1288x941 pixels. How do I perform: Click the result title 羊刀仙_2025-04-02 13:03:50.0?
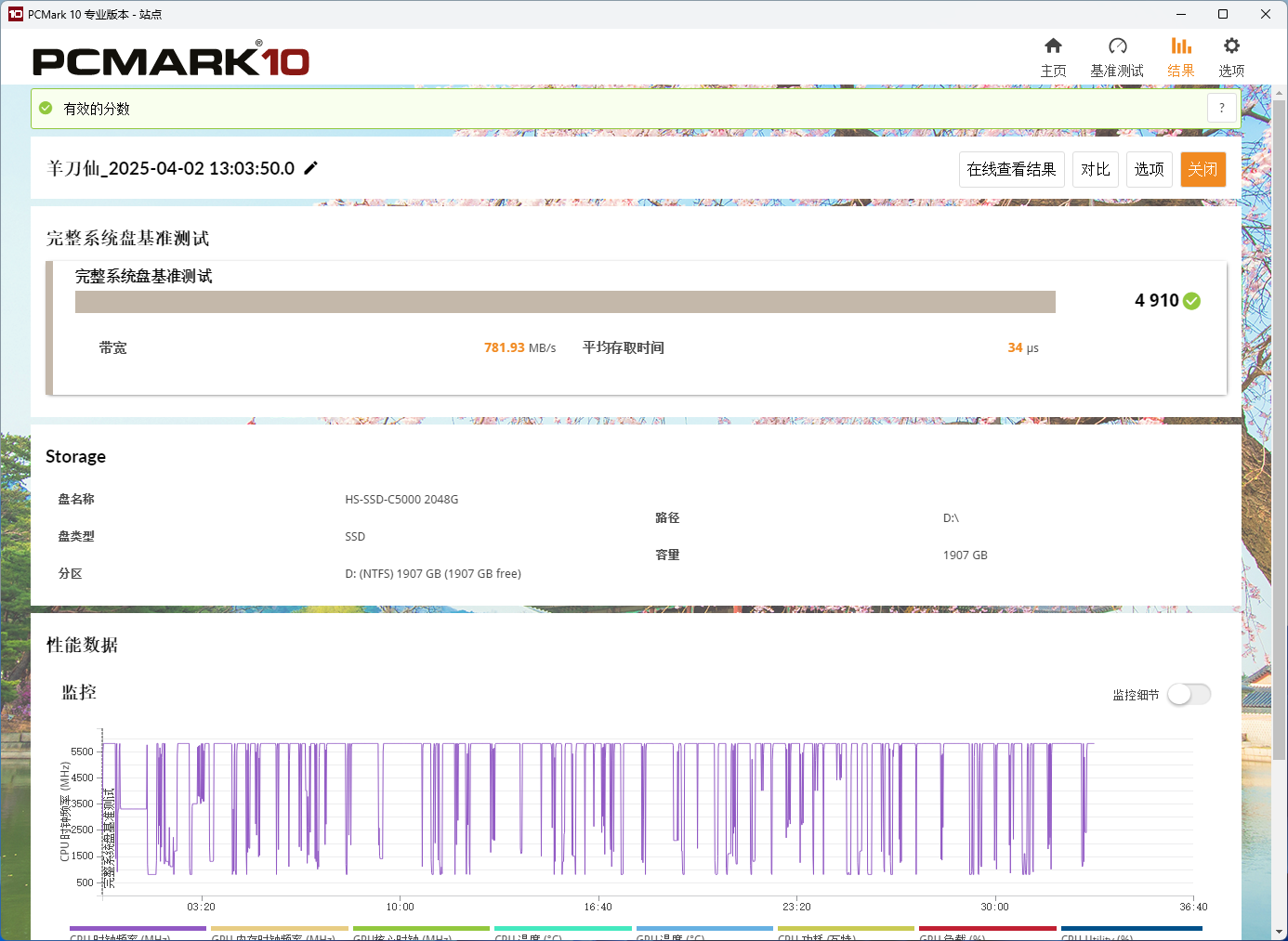(171, 168)
